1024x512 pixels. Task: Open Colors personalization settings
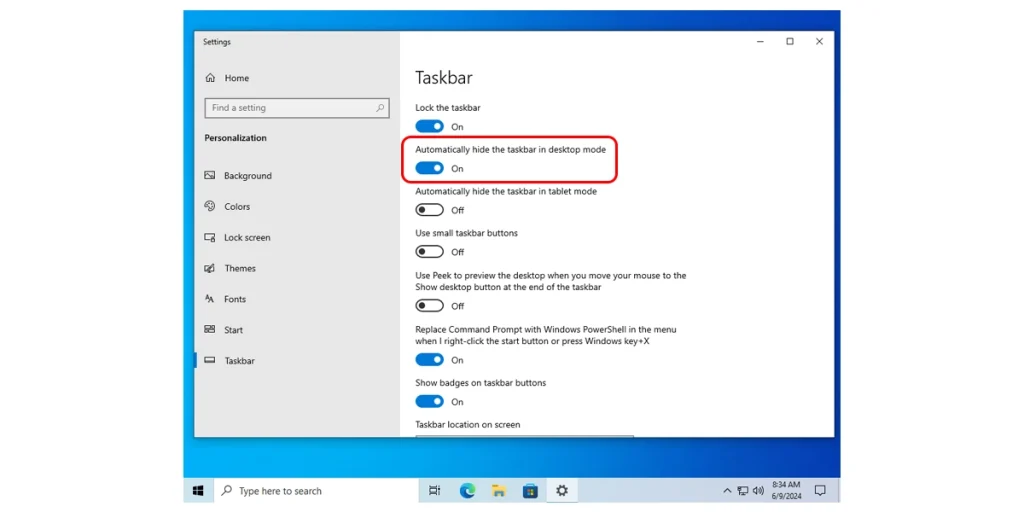[x=227, y=206]
